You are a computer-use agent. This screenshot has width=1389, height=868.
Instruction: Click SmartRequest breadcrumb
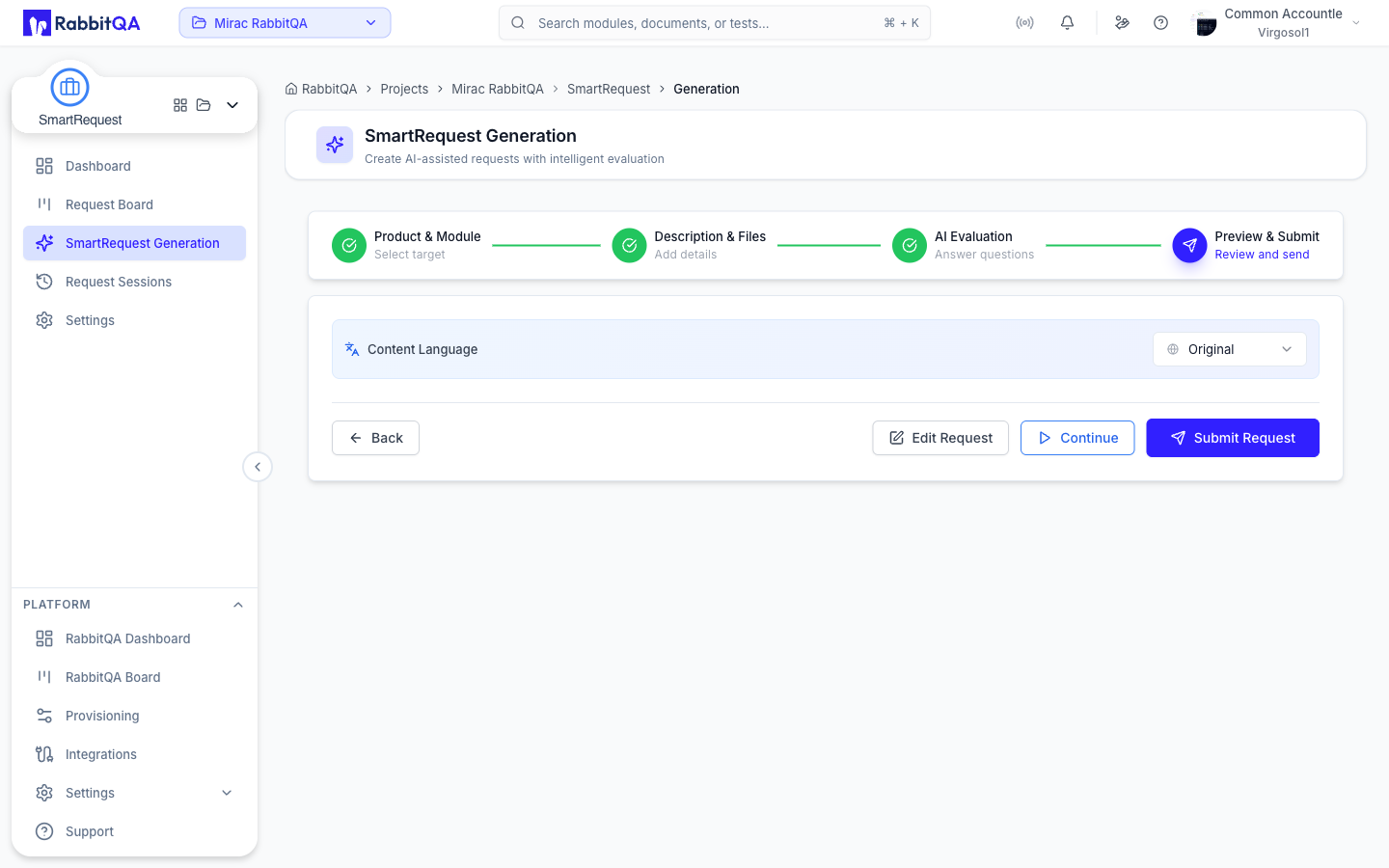[x=609, y=89]
